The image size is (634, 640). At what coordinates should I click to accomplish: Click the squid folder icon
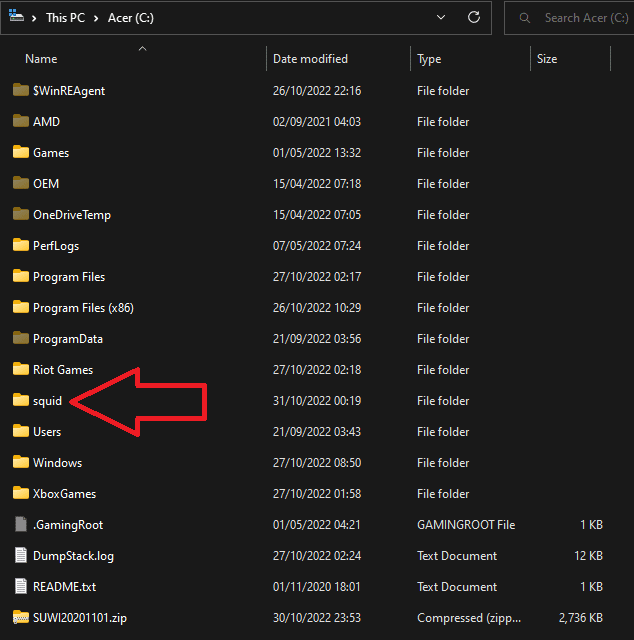(21, 400)
